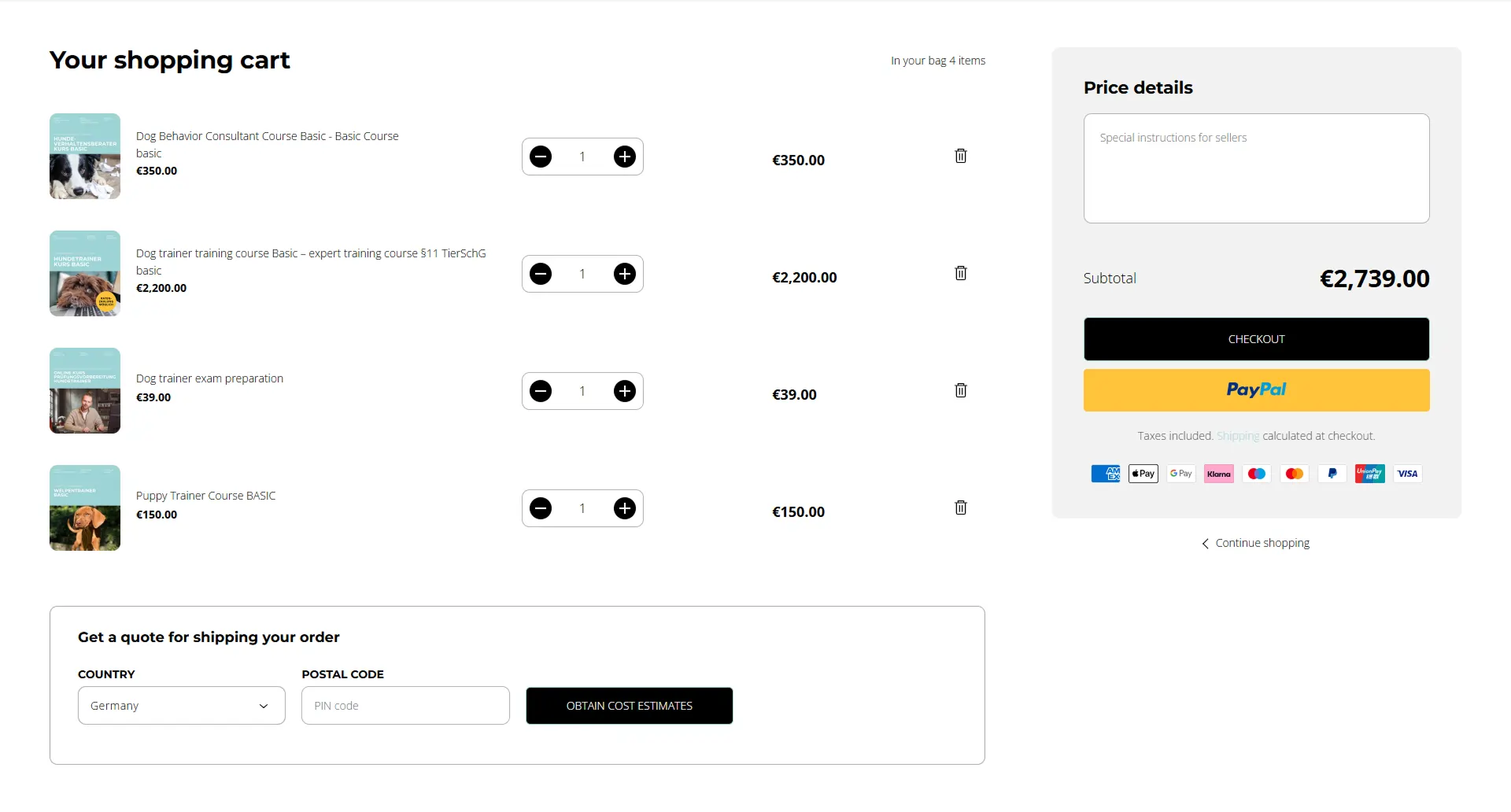Click the CHECKOUT button
This screenshot has height=812, width=1511.
click(x=1255, y=338)
